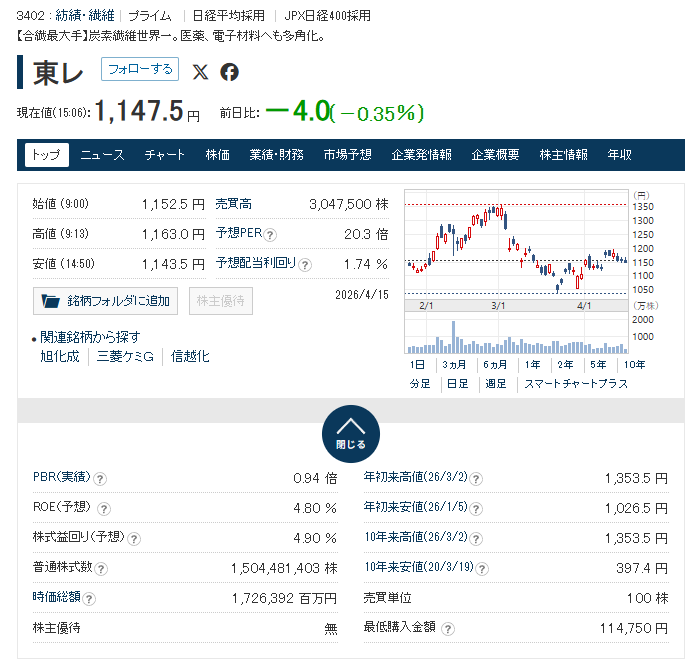
Task: Open help icon beside 最低購入金額
Action: (x=448, y=629)
